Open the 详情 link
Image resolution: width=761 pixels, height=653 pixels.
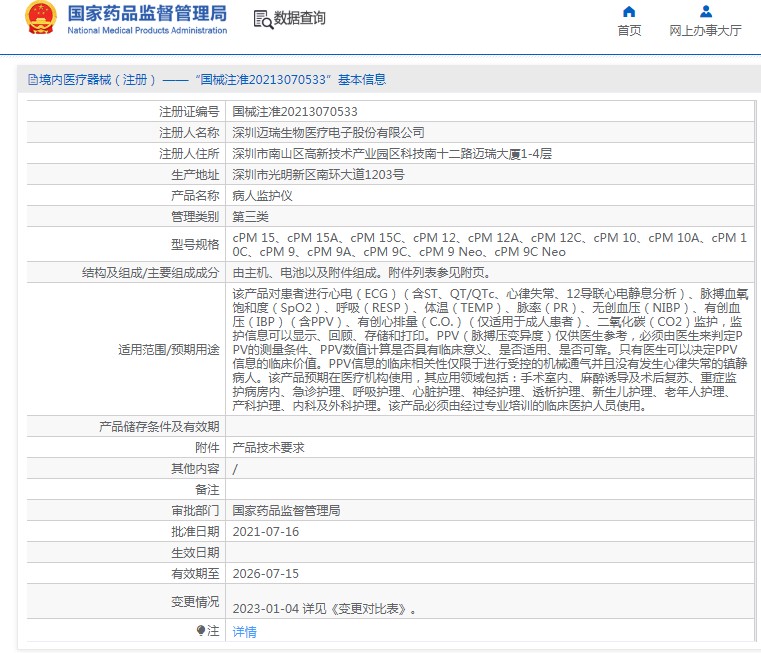pyautogui.click(x=244, y=632)
